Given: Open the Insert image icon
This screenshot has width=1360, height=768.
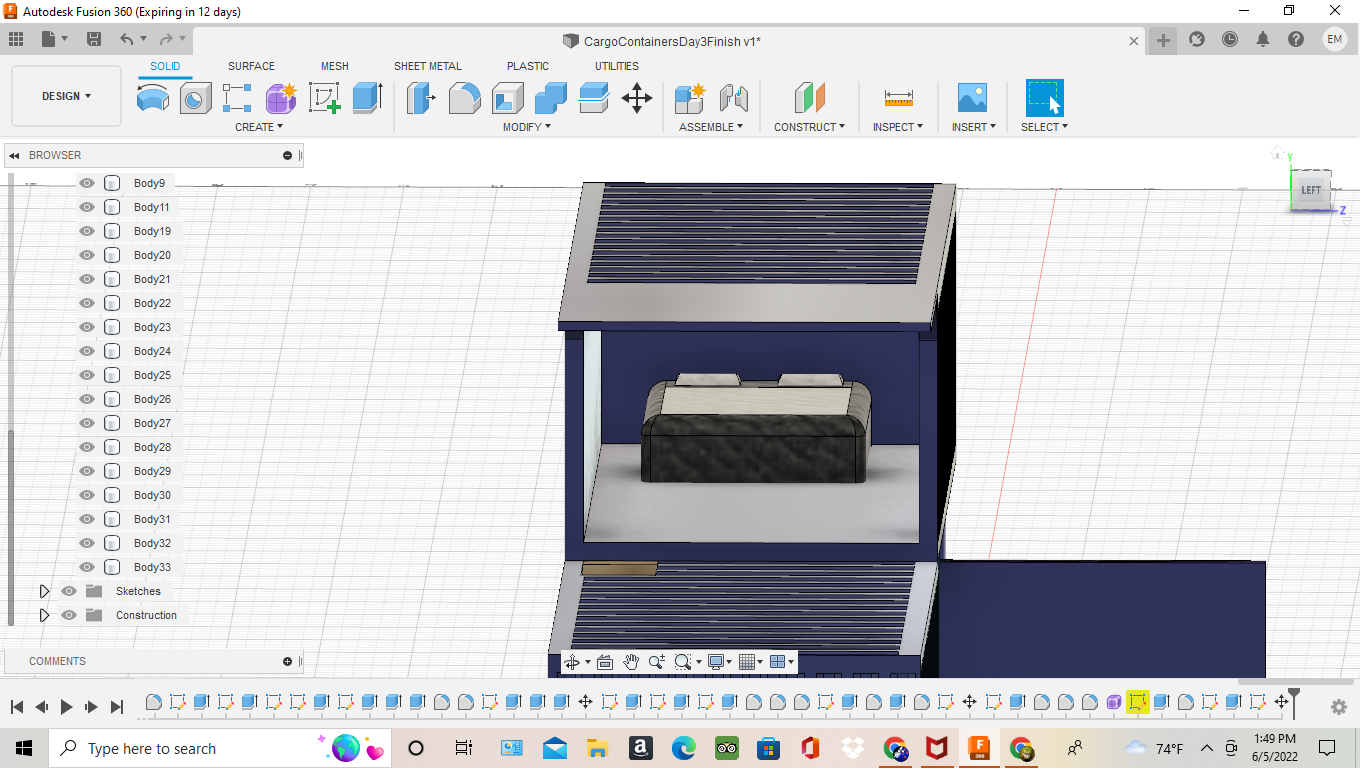Looking at the screenshot, I should 971,98.
